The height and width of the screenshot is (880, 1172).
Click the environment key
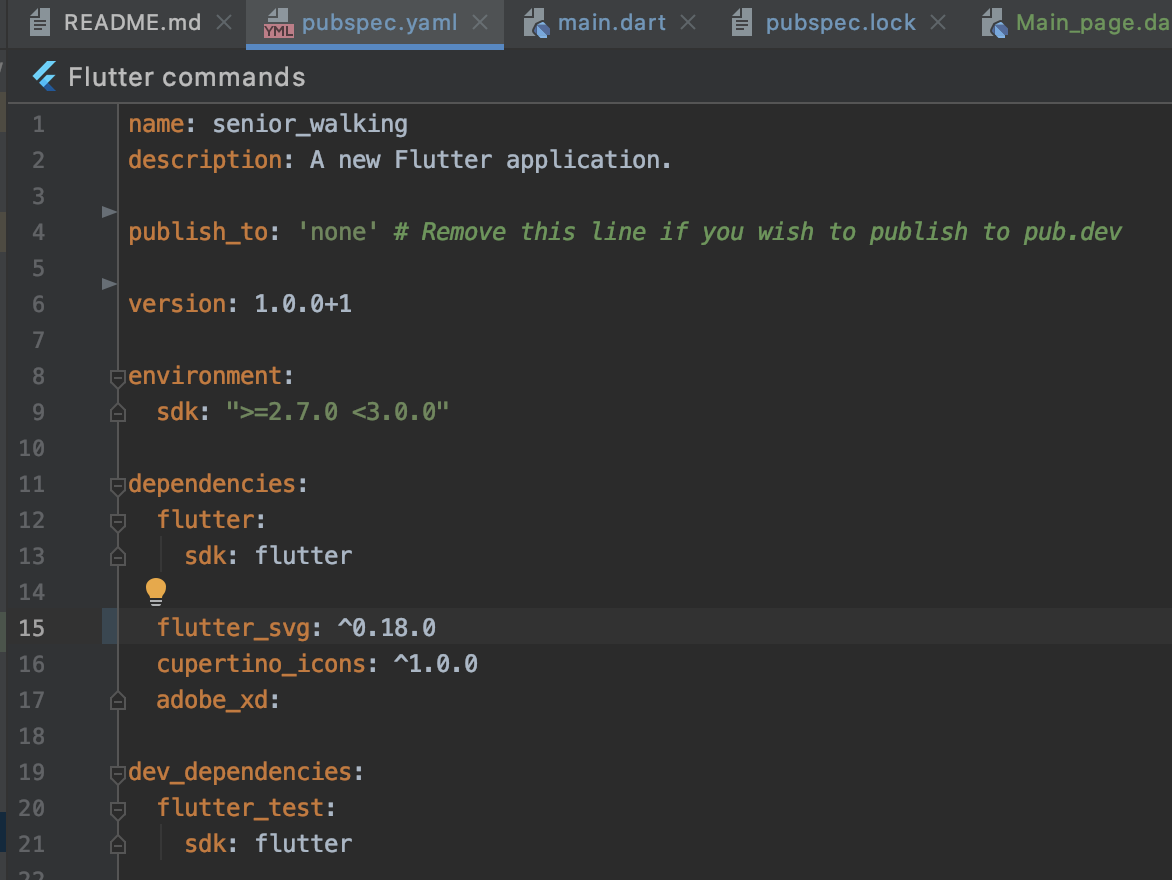[206, 375]
